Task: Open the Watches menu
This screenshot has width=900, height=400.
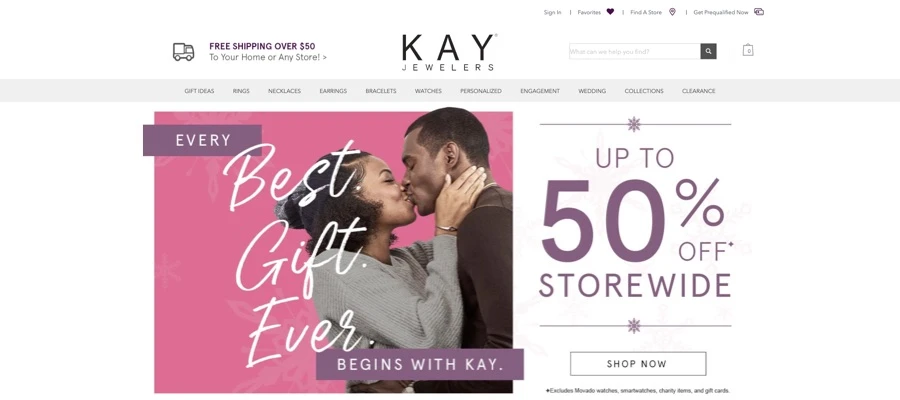Action: click(x=428, y=91)
